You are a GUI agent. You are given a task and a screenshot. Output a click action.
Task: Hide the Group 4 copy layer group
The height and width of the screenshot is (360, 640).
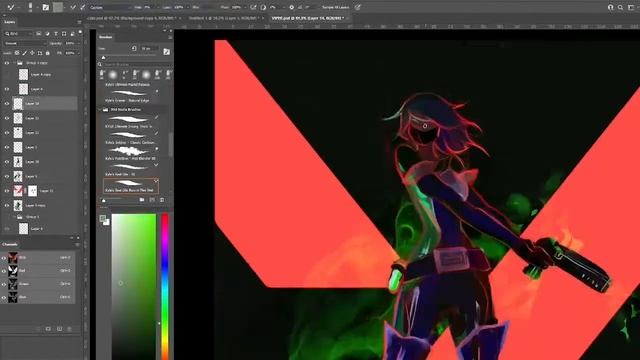pos(7,63)
